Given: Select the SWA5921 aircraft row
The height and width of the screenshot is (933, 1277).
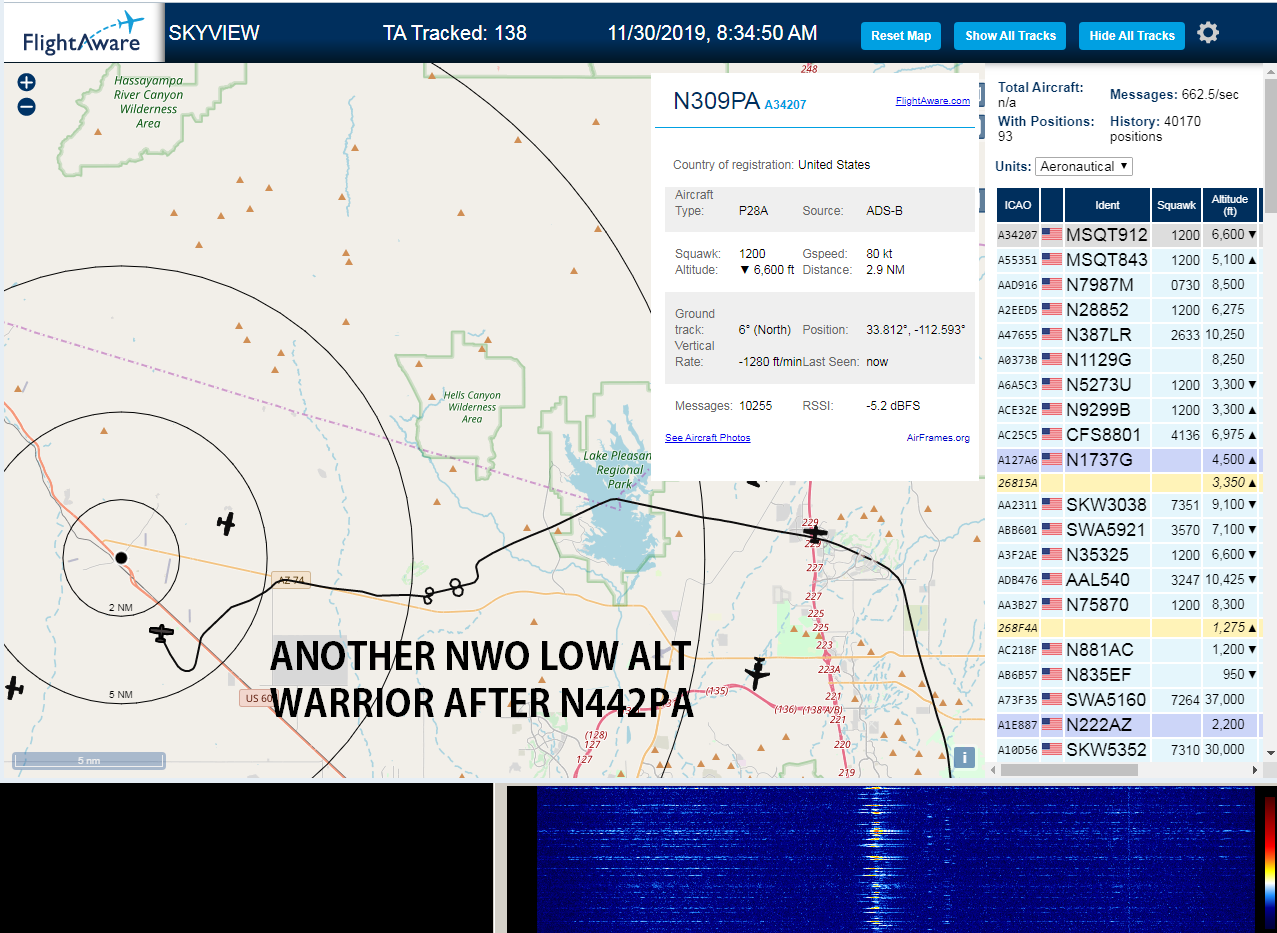Looking at the screenshot, I should click(x=1128, y=529).
